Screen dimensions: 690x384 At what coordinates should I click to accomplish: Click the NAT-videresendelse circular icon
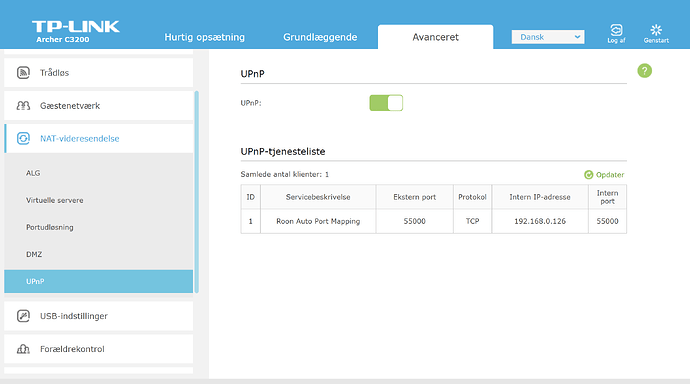(23, 139)
